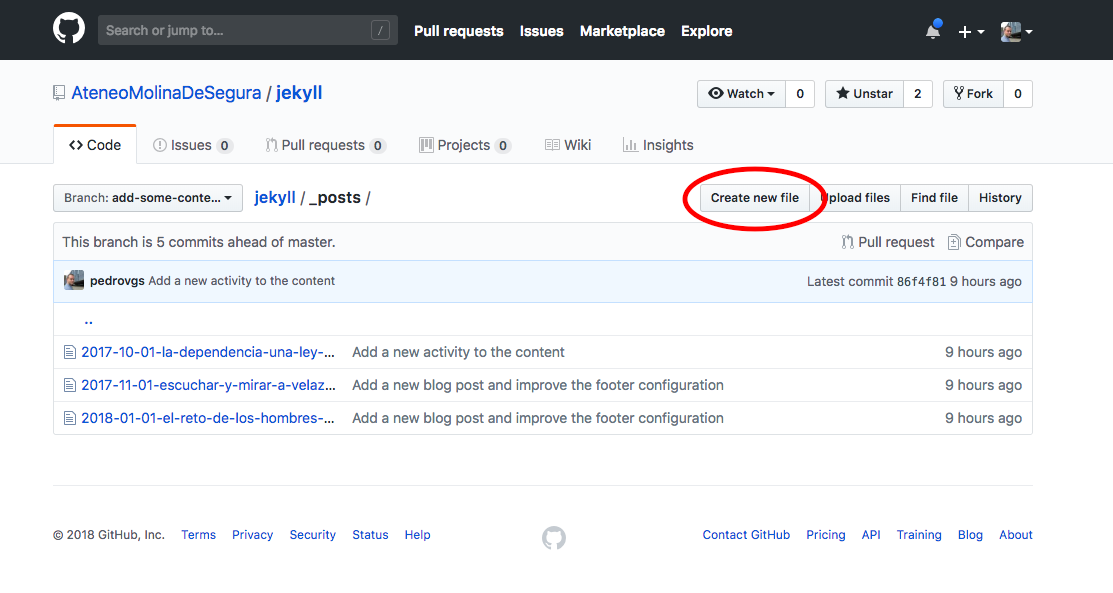1113x593 pixels.
Task: Click the repository book icon
Action: 59,93
